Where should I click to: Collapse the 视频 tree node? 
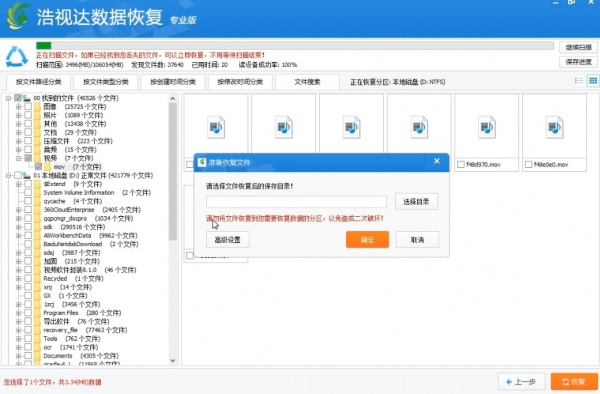click(18, 158)
